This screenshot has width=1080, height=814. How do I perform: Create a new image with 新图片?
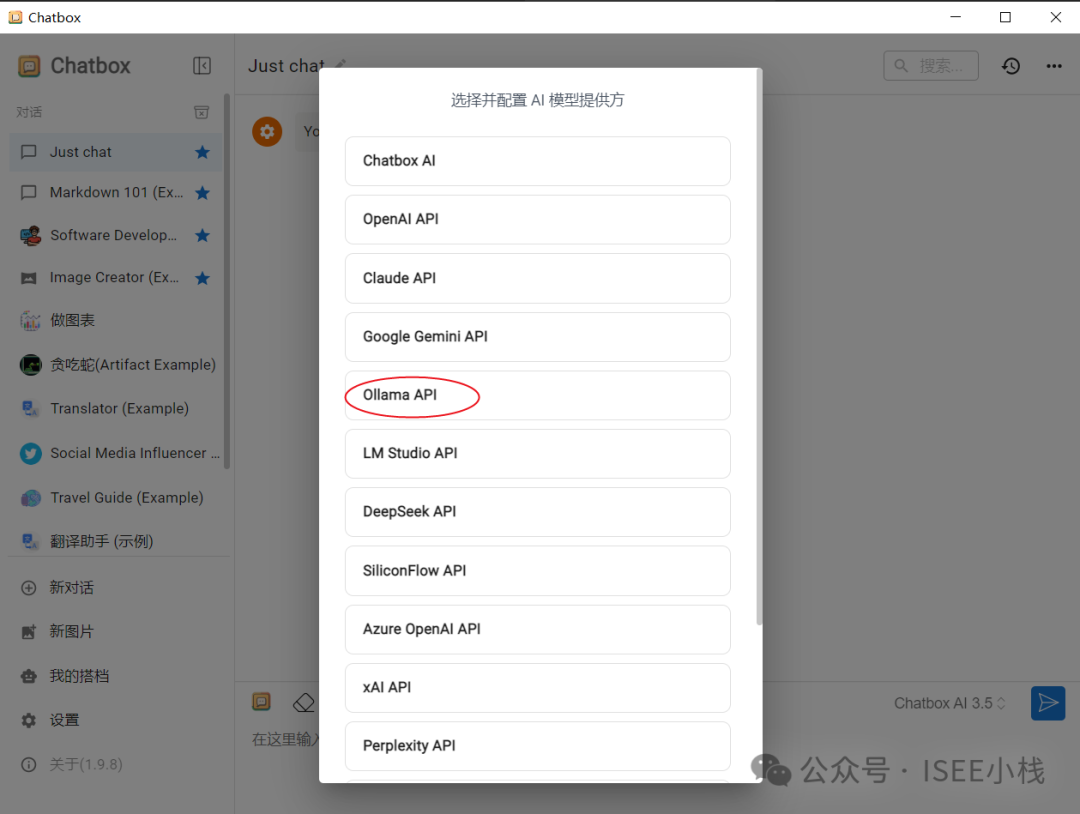pos(117,632)
